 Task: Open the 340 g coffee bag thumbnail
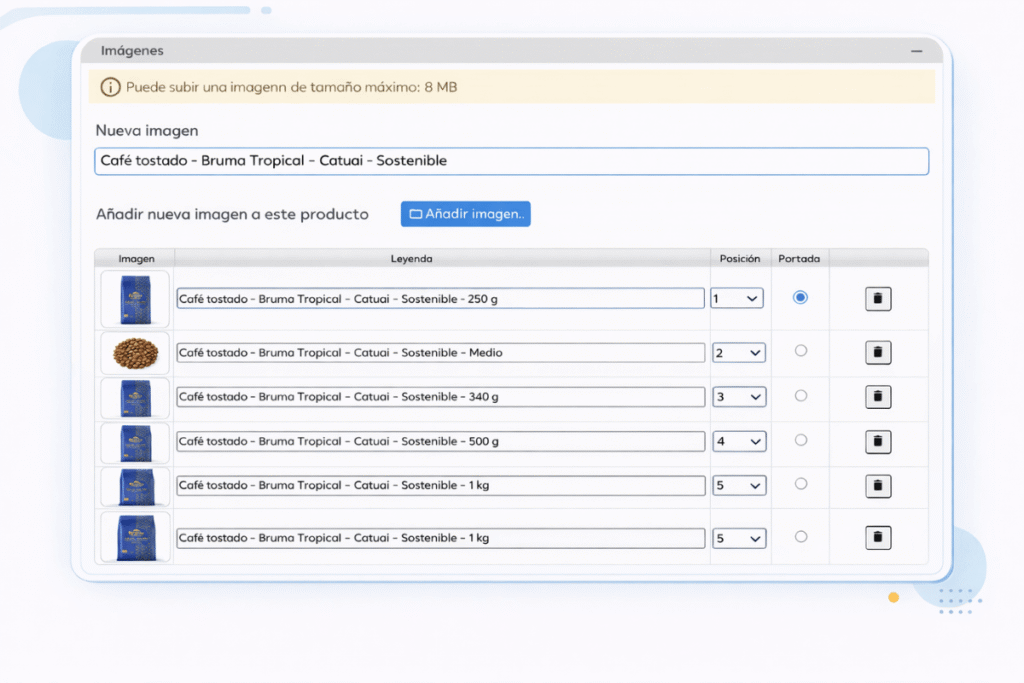[135, 398]
